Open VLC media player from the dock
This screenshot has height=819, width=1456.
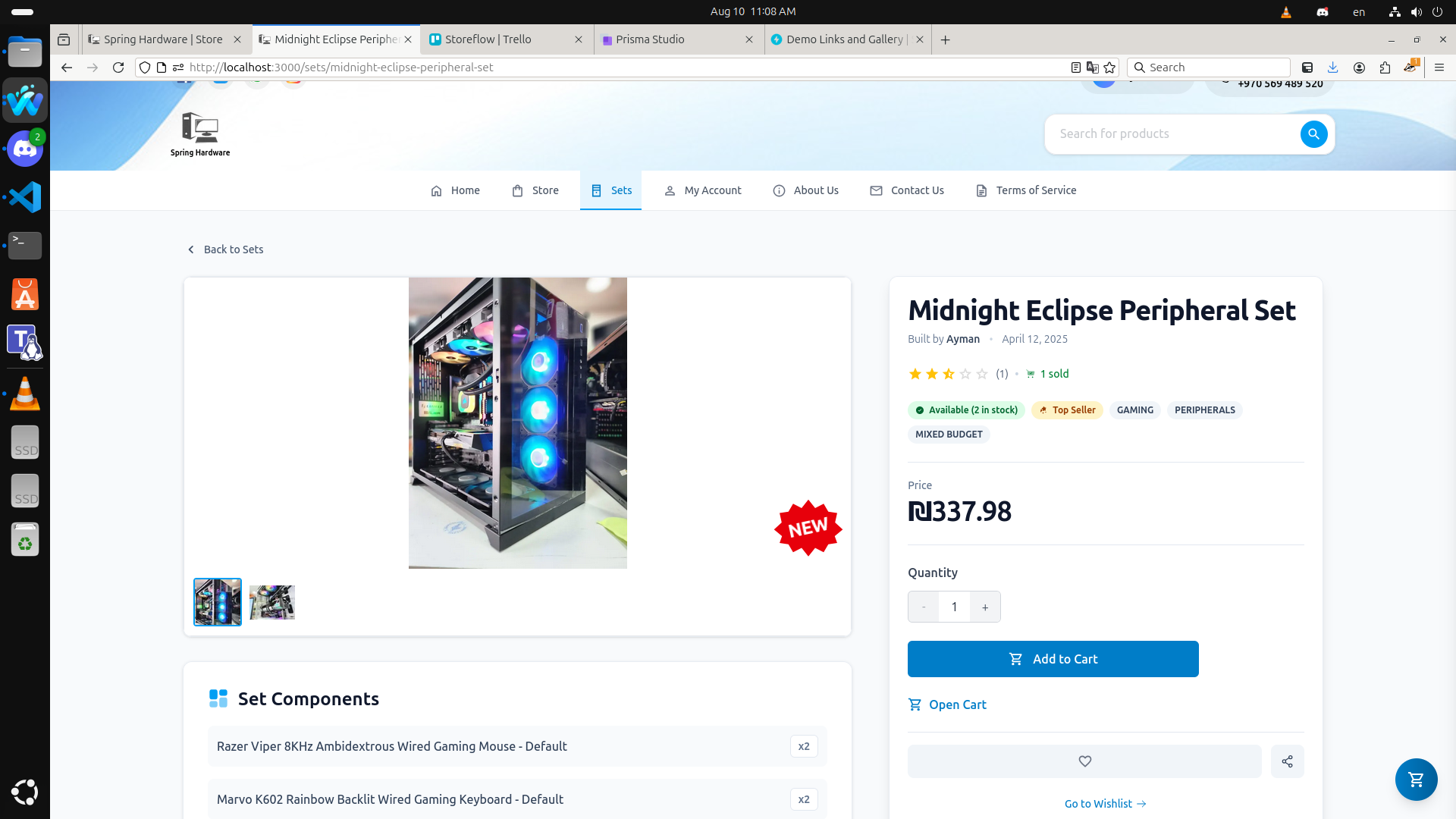[25, 394]
